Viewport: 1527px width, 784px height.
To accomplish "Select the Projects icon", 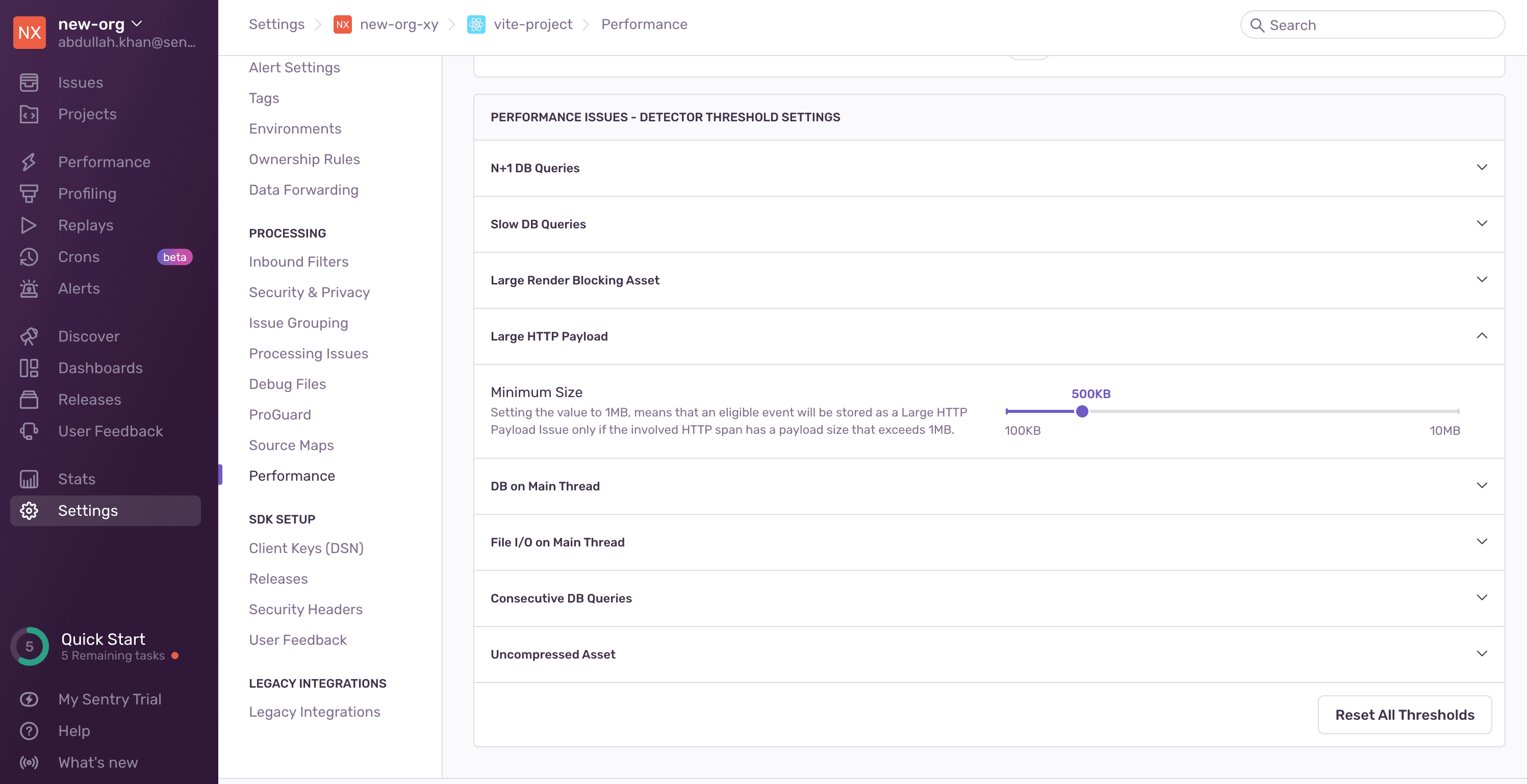I will click(29, 114).
